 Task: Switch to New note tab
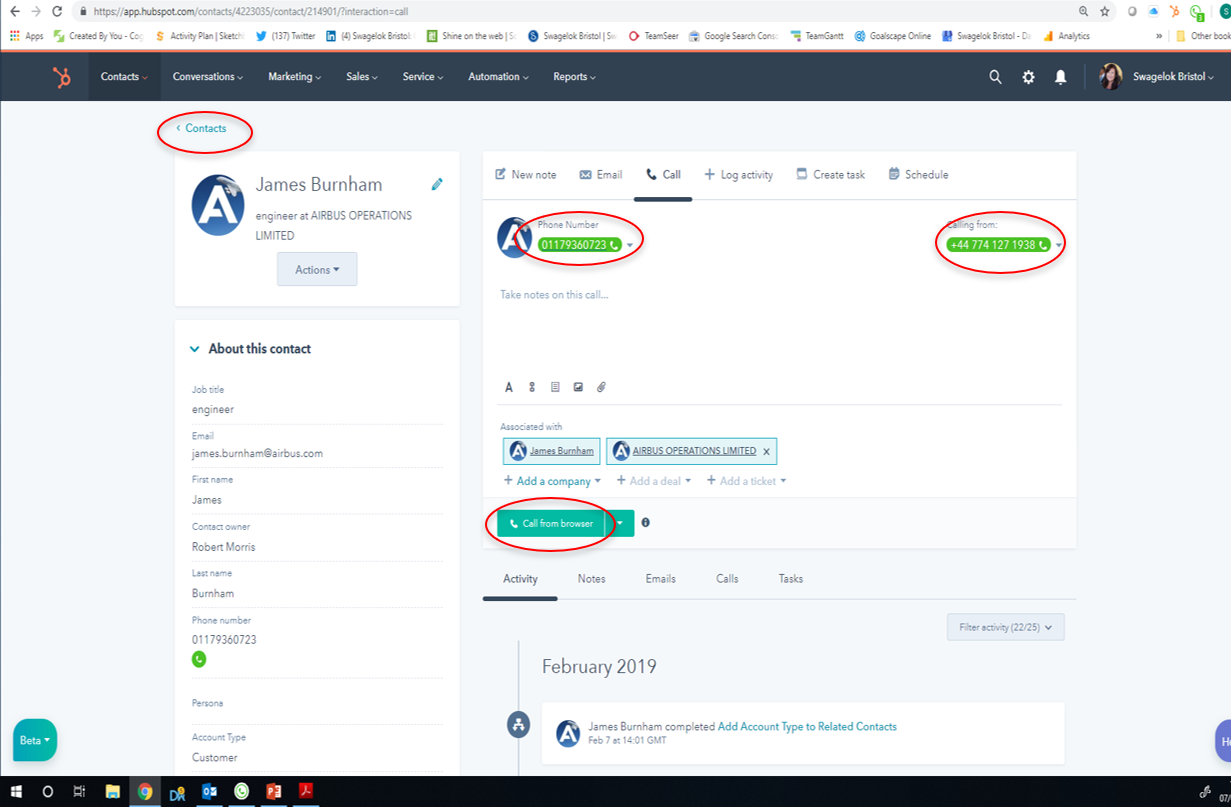click(526, 175)
